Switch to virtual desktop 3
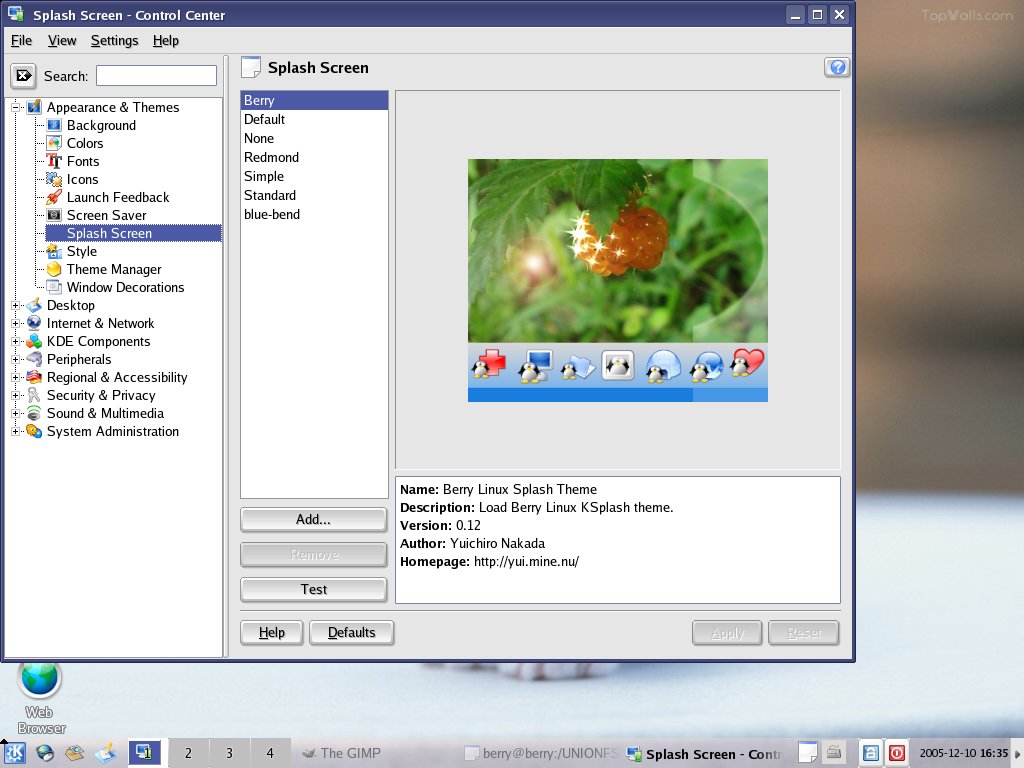The image size is (1024, 768). pos(229,753)
